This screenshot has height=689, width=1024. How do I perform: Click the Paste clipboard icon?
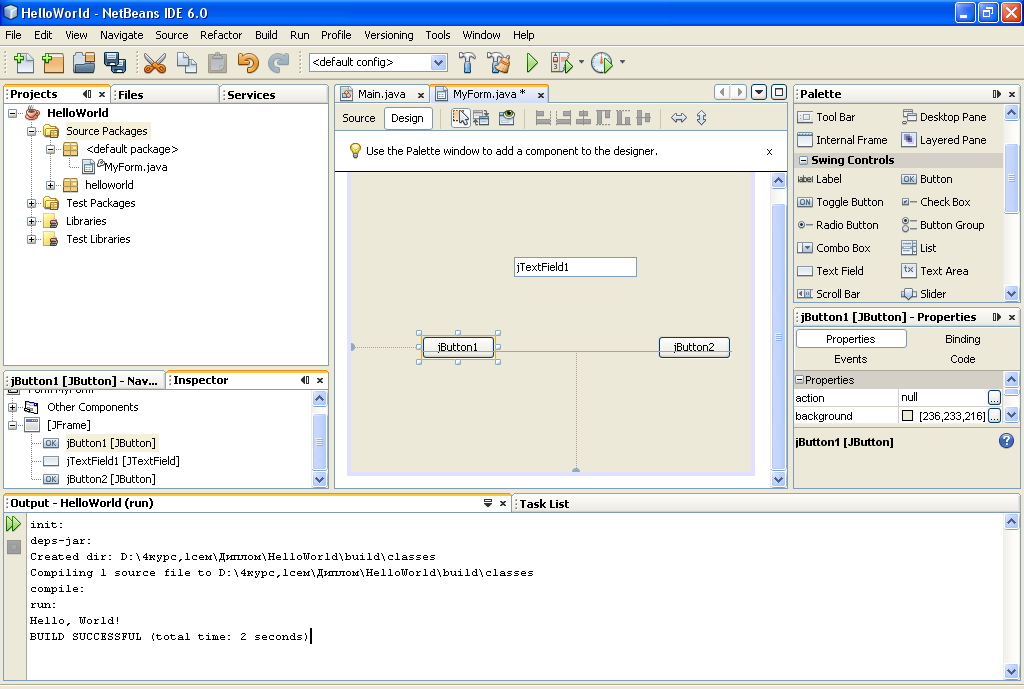point(217,62)
